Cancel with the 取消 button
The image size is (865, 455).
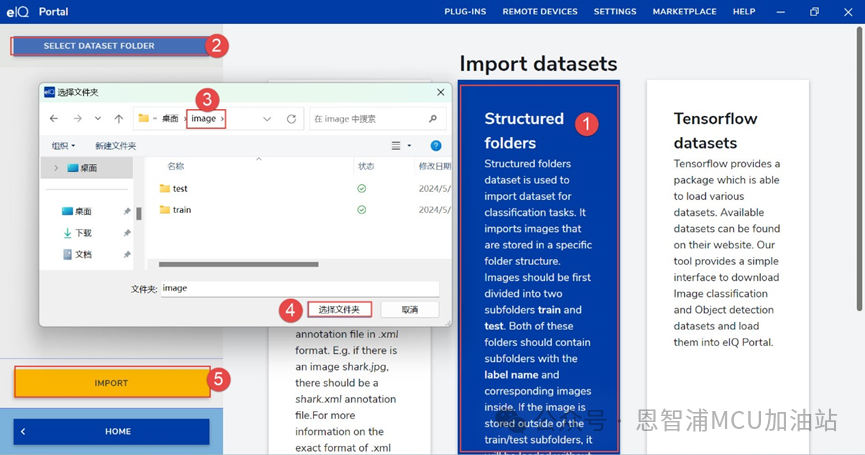[x=410, y=309]
